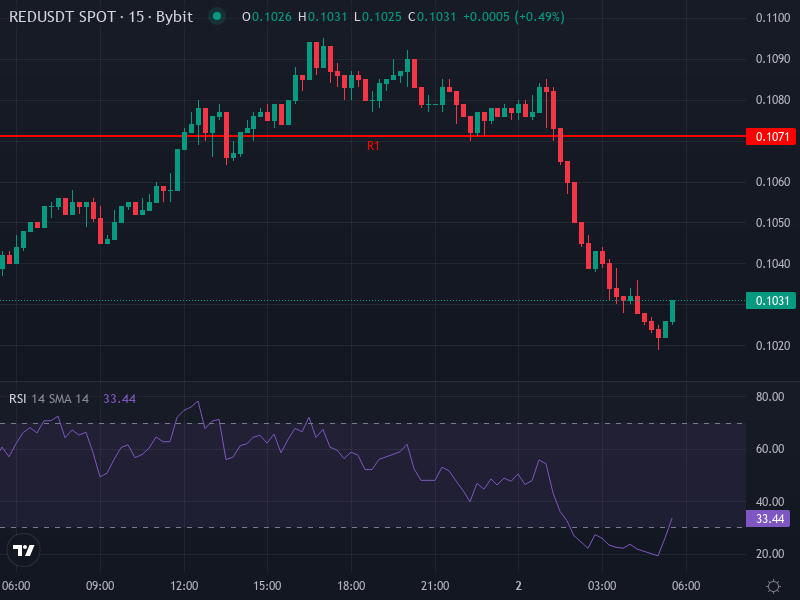Viewport: 800px width, 600px height.
Task: Click the 80.00 RSI scale label
Action: click(769, 397)
